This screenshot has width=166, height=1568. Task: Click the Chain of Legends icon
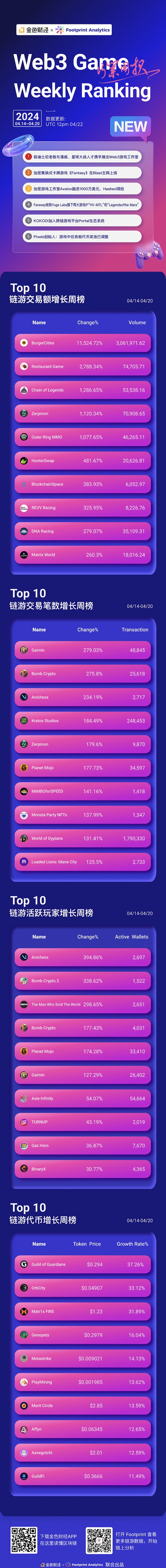tap(24, 390)
